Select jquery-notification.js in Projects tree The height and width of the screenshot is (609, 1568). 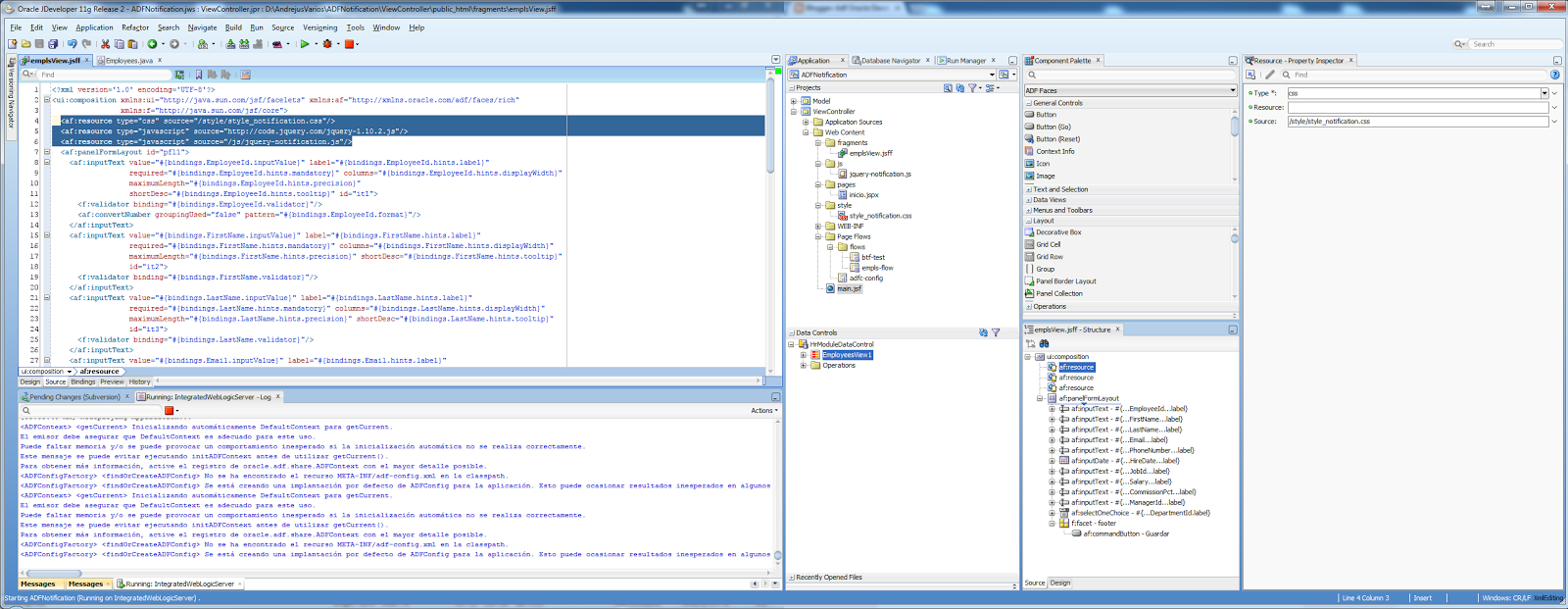880,174
